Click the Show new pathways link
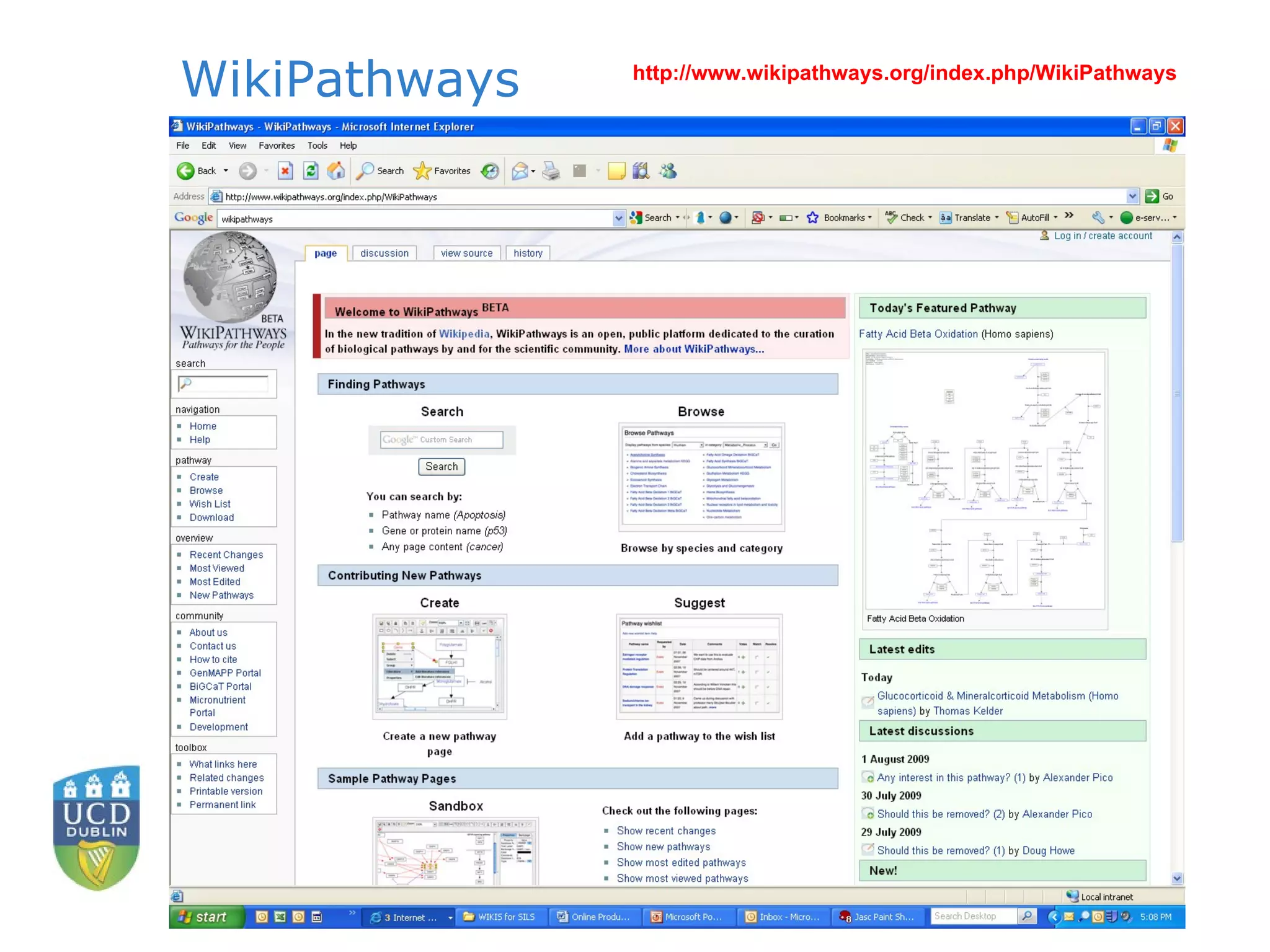Viewport: 1270px width, 952px height. tap(664, 847)
